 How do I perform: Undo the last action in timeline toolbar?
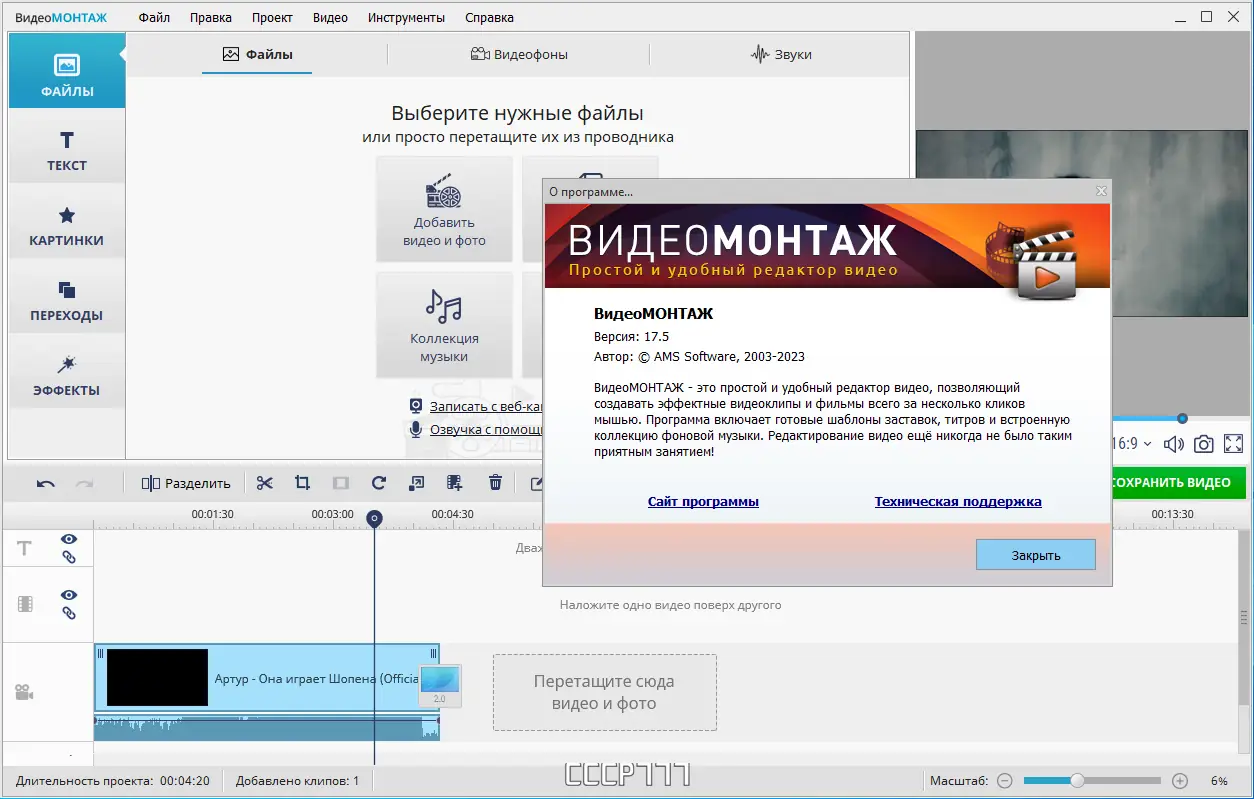coord(46,483)
